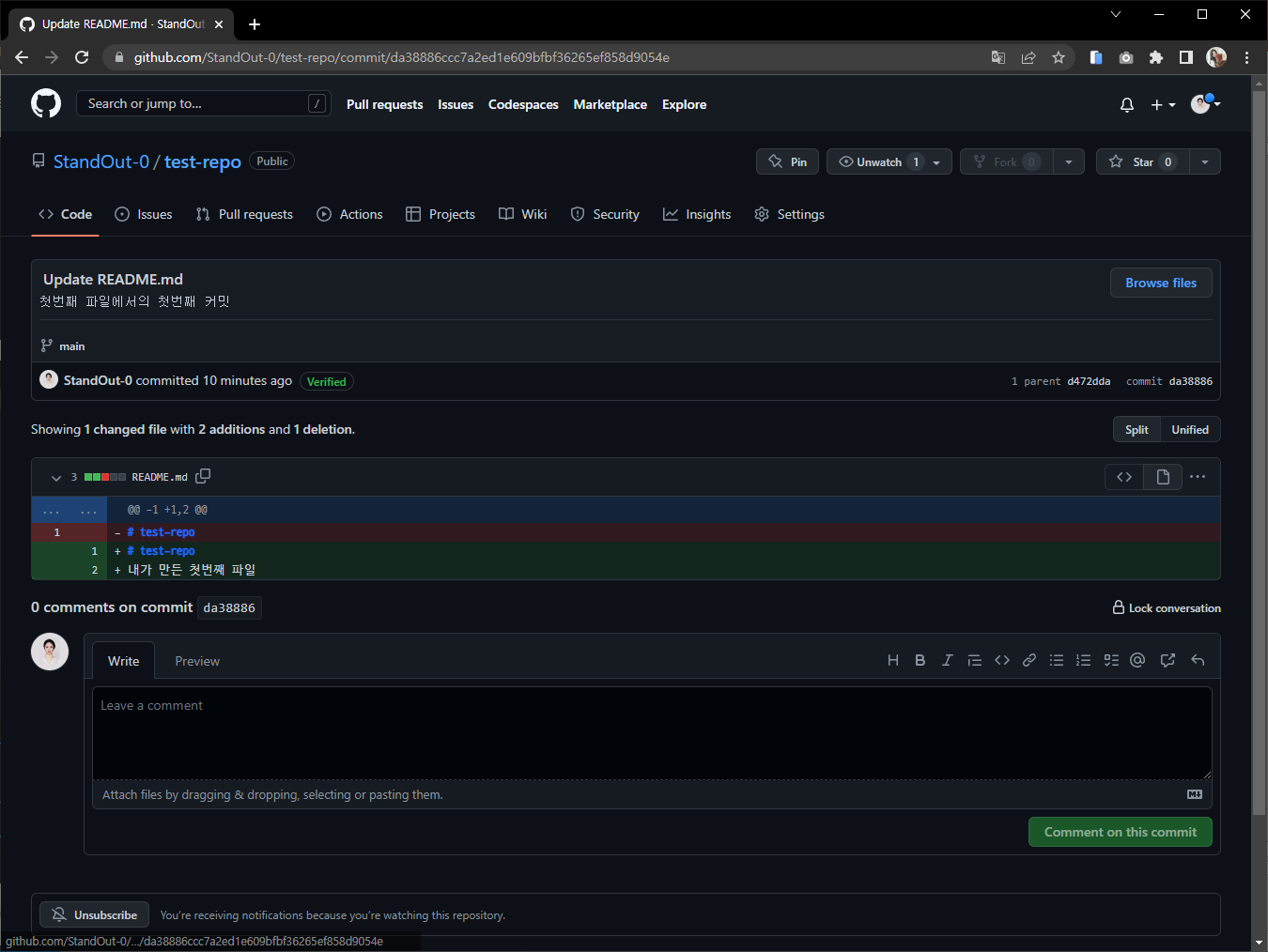Screen dimensions: 1268x952
Task: Submit with Comment on this commit
Action: click(x=1121, y=832)
